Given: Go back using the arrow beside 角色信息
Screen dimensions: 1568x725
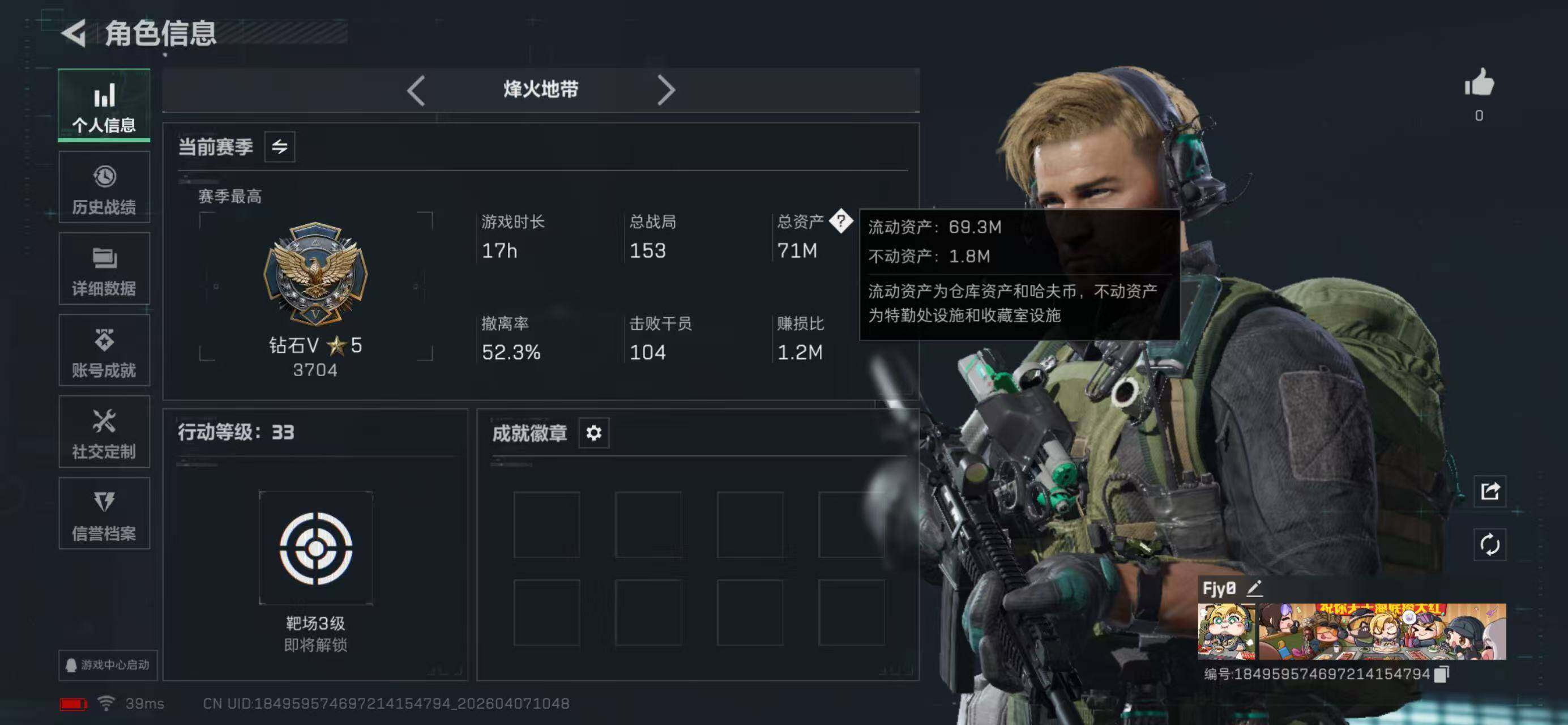Looking at the screenshot, I should 74,33.
